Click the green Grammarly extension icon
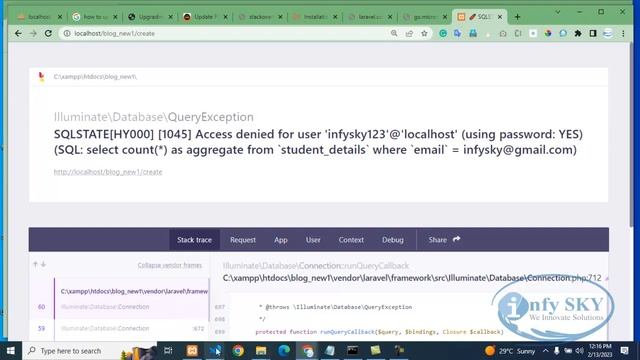 click(443, 33)
